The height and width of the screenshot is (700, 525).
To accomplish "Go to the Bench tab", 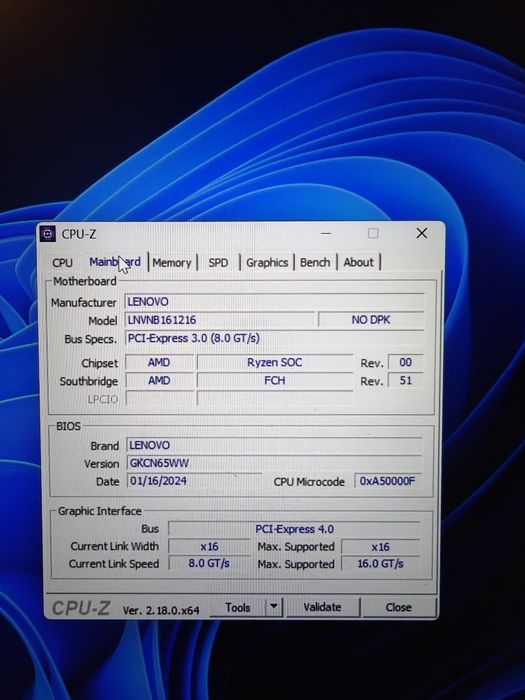I will click(x=315, y=262).
